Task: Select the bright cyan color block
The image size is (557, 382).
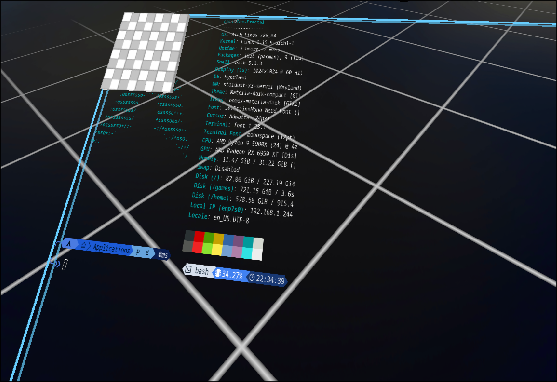Action: (x=247, y=253)
